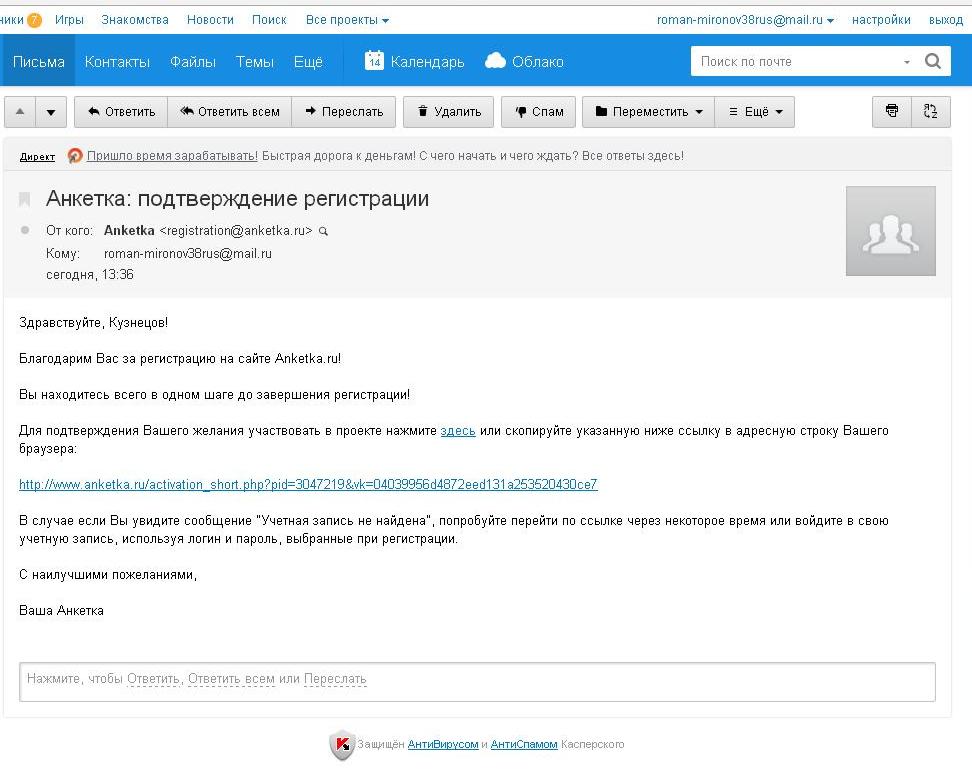This screenshot has width=972, height=770.
Task: Toggle the unread dot beside От кого
Action: click(x=25, y=230)
